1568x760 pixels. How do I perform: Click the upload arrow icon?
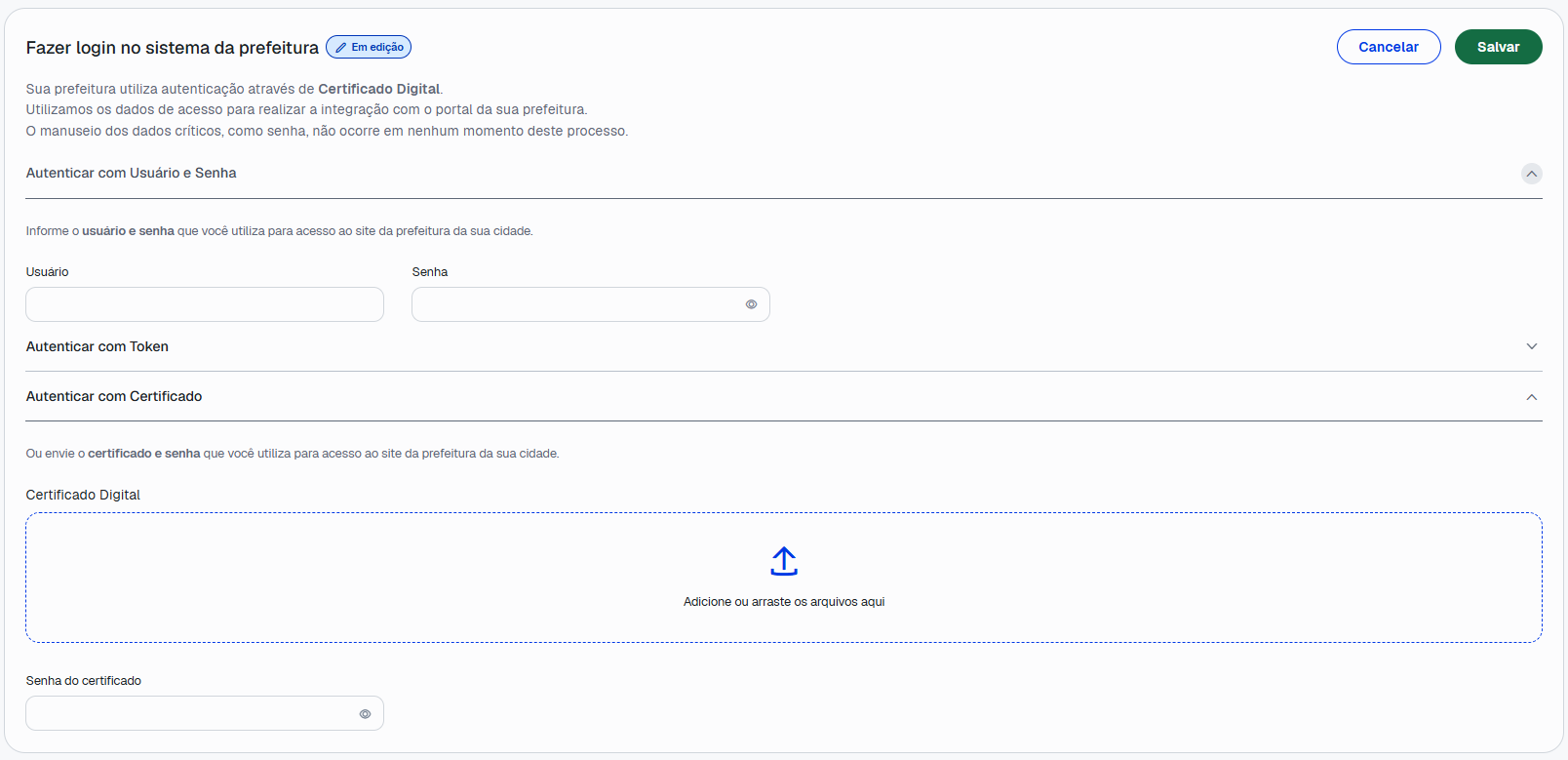coord(784,561)
